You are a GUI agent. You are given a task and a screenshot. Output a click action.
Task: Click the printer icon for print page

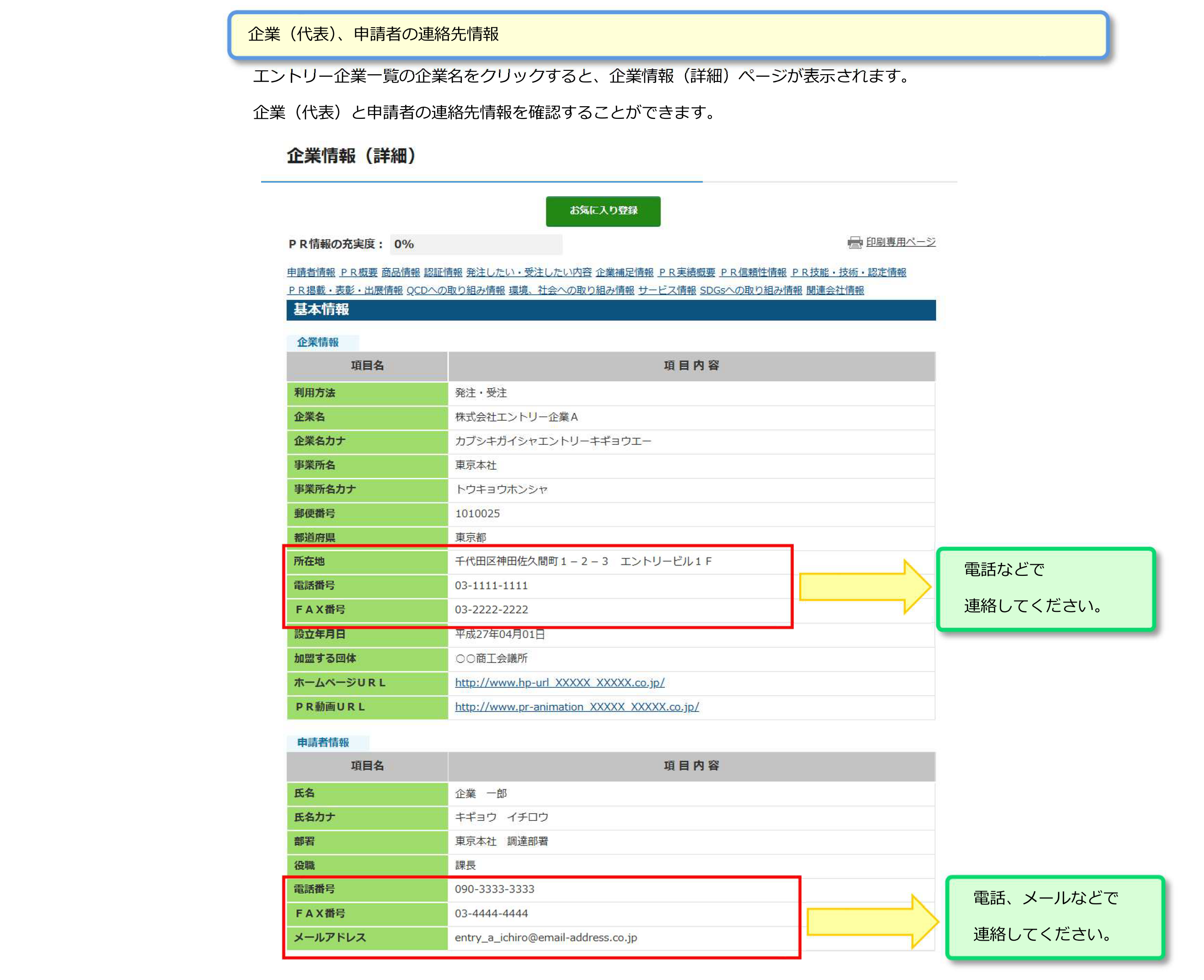tap(855, 242)
